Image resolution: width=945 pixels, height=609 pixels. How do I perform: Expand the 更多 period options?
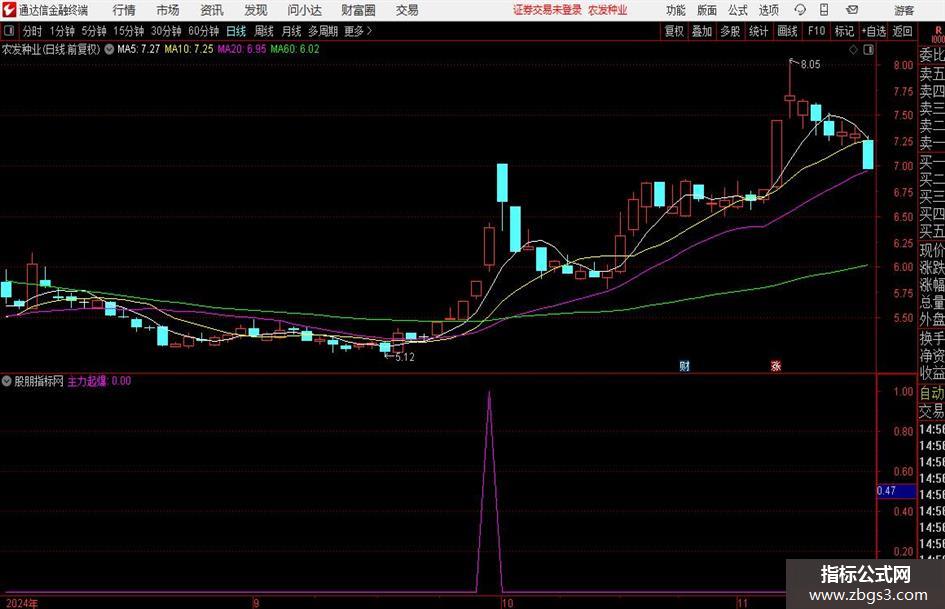click(358, 31)
